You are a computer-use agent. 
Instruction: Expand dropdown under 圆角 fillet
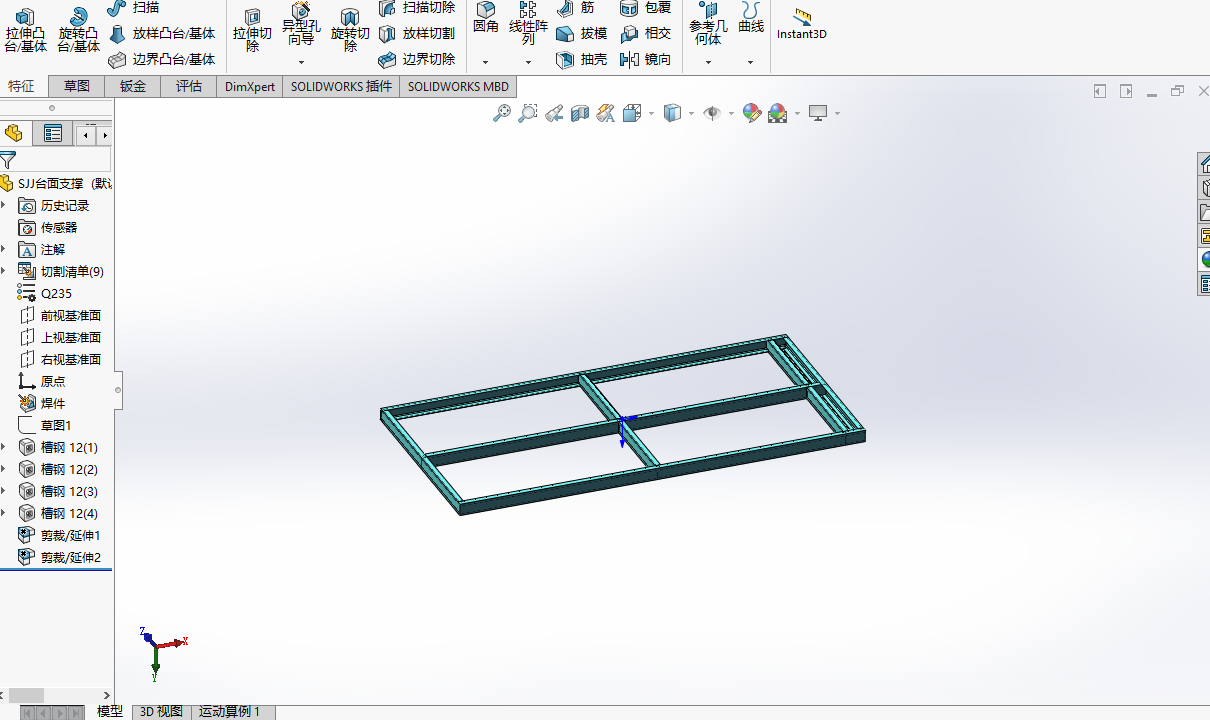[x=486, y=62]
